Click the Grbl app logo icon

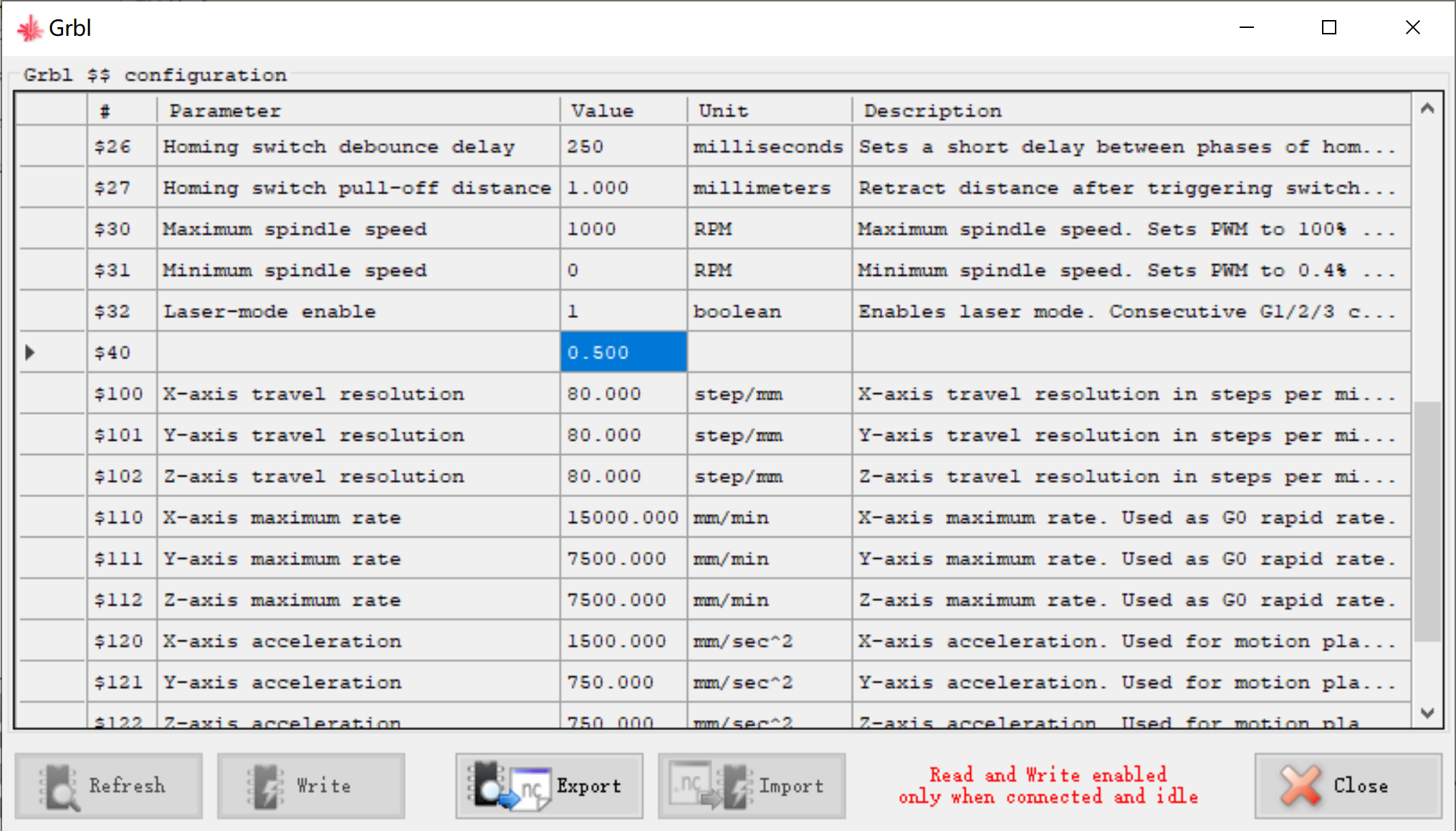pos(30,29)
